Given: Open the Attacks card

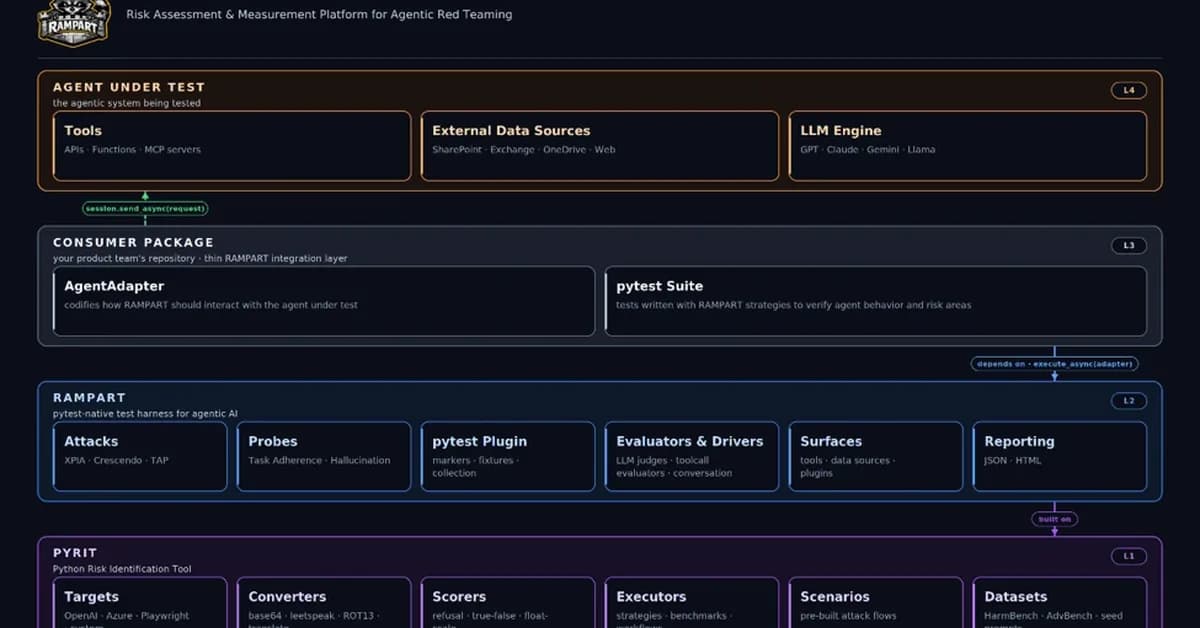Looking at the screenshot, I should pos(140,457).
